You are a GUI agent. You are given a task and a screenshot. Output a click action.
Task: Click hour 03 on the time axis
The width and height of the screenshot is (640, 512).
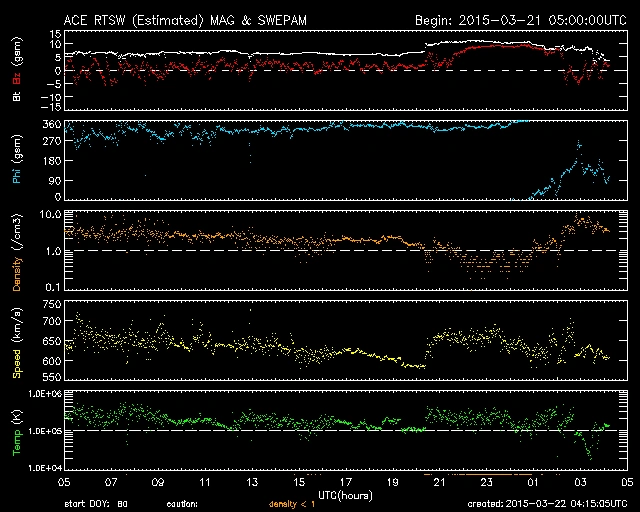pos(579,481)
